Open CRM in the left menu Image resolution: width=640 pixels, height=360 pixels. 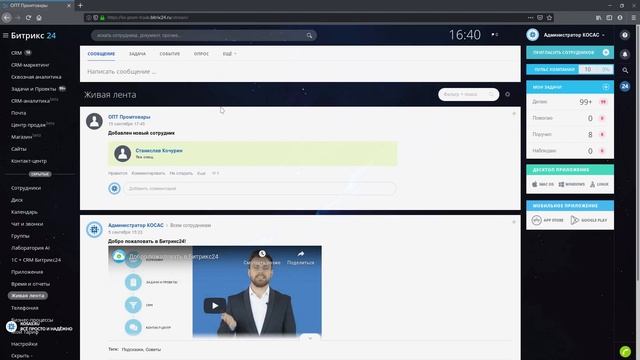click(x=16, y=53)
